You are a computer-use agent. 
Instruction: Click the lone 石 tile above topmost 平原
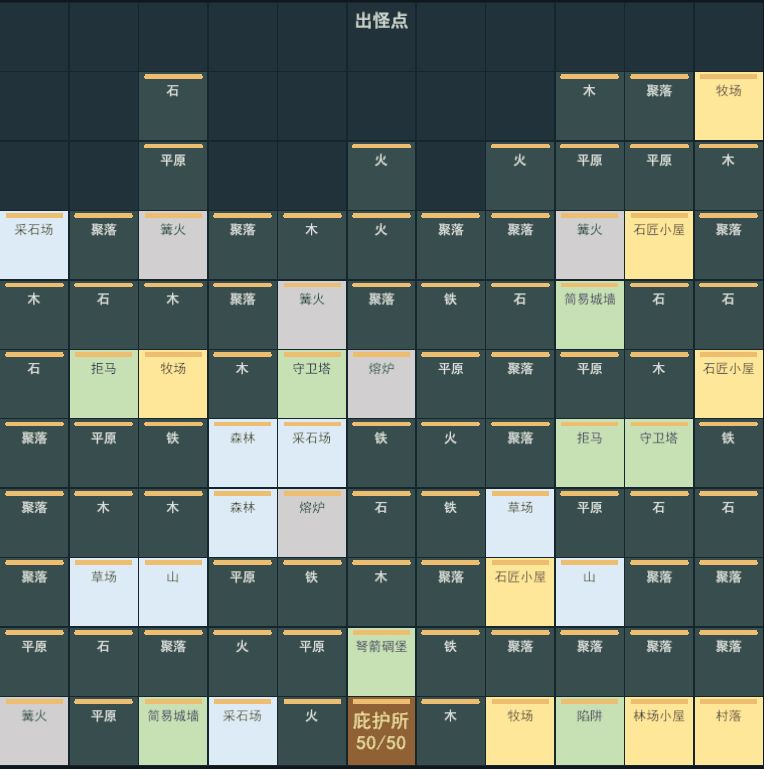click(173, 106)
